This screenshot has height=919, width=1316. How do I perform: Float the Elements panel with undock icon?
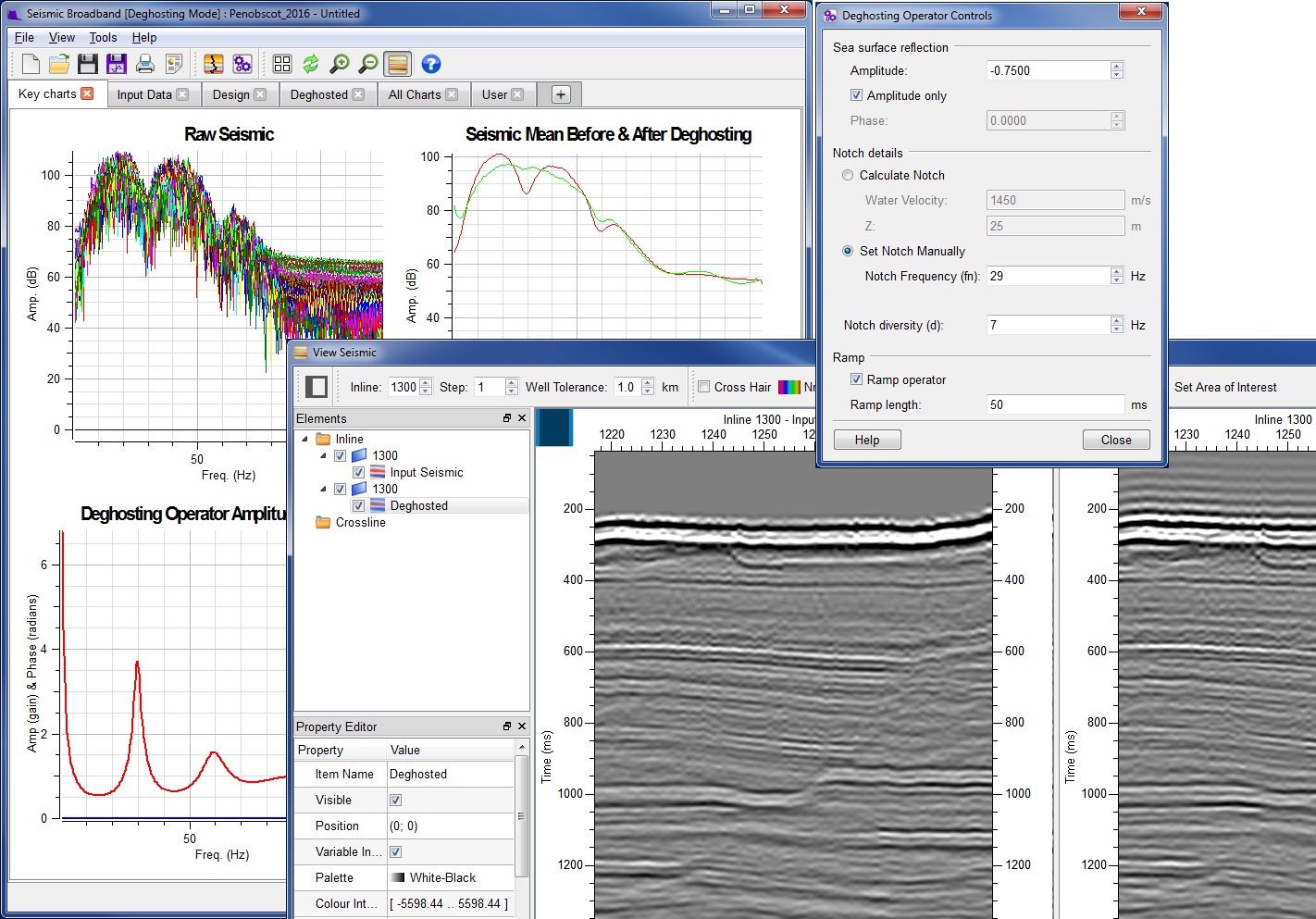click(507, 418)
